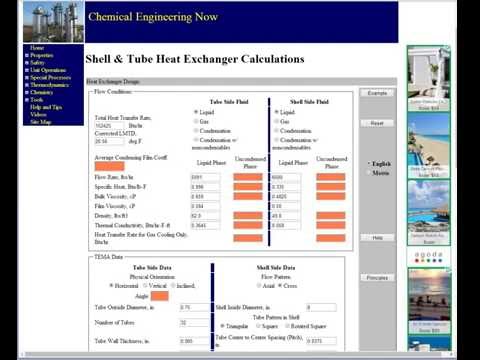
Task: Select Vertical physical orientation
Action: pyautogui.click(x=145, y=286)
